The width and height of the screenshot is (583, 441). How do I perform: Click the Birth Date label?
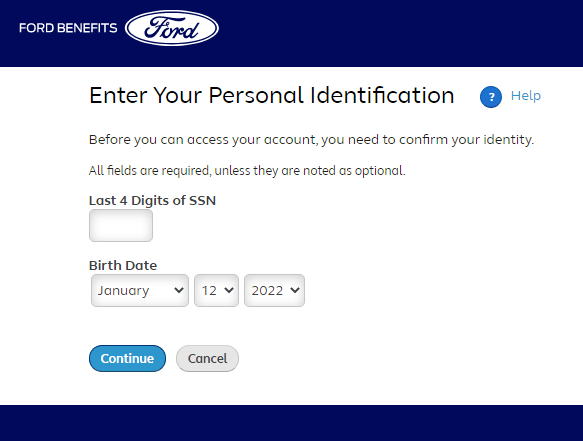(x=123, y=265)
